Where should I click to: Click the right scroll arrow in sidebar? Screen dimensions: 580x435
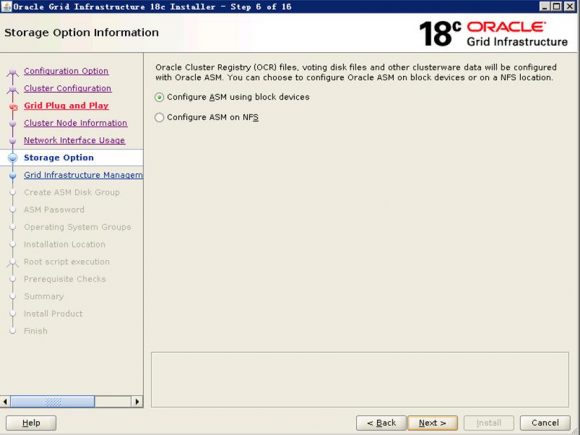click(x=137, y=401)
